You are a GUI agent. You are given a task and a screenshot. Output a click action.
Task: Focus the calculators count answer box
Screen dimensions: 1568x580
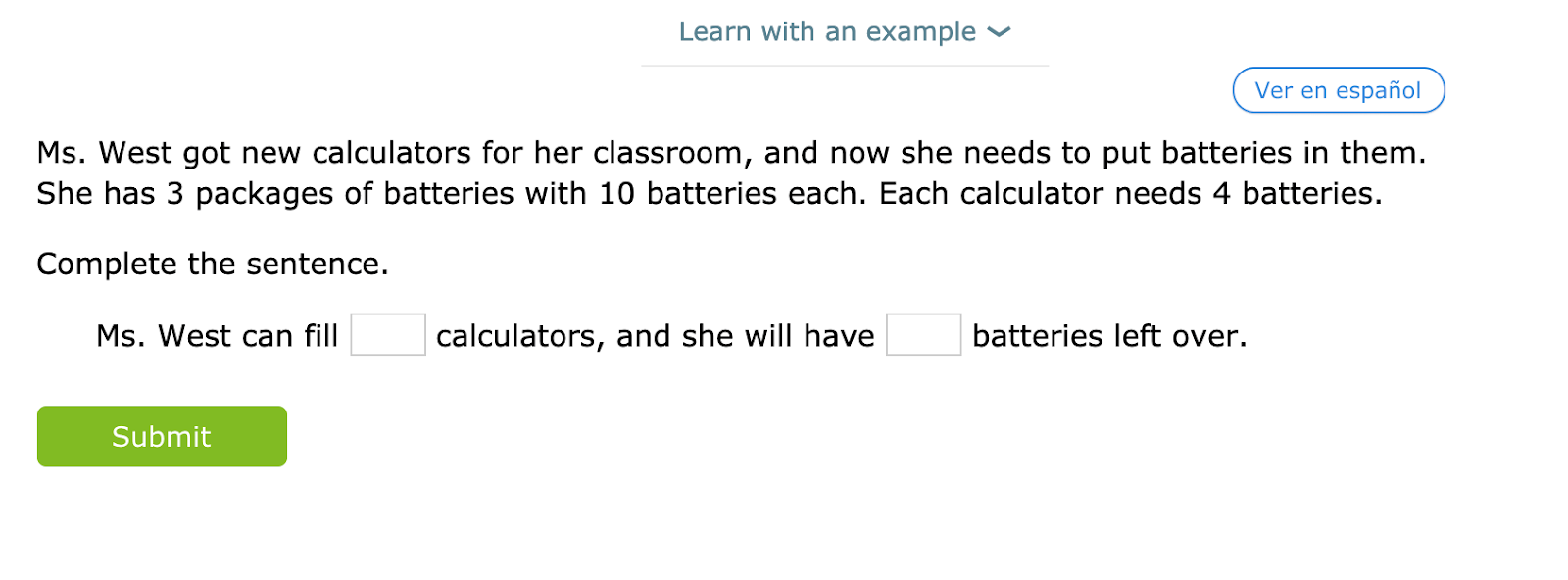coord(388,335)
